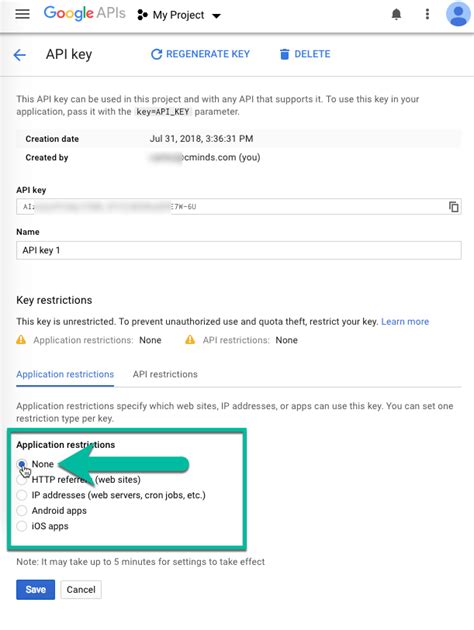
Task: Open the user account avatar
Action: pyautogui.click(x=458, y=14)
